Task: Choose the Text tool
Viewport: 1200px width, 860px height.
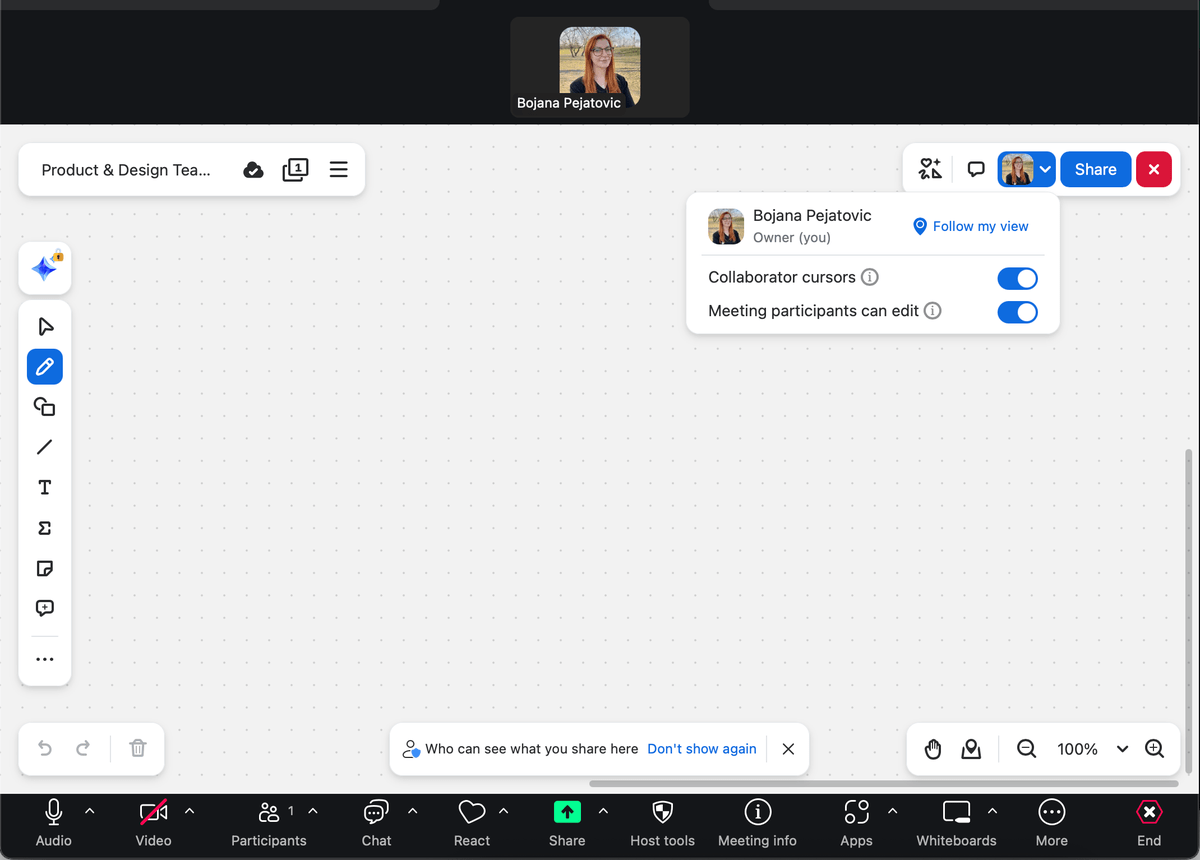Action: coord(45,488)
